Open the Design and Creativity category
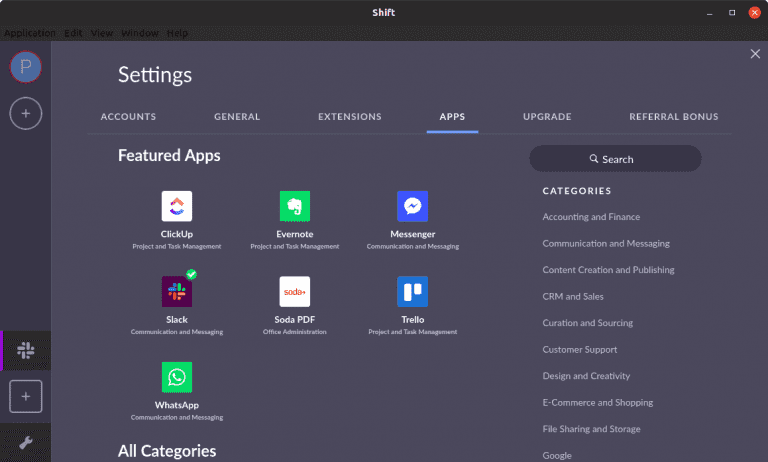 click(x=586, y=376)
